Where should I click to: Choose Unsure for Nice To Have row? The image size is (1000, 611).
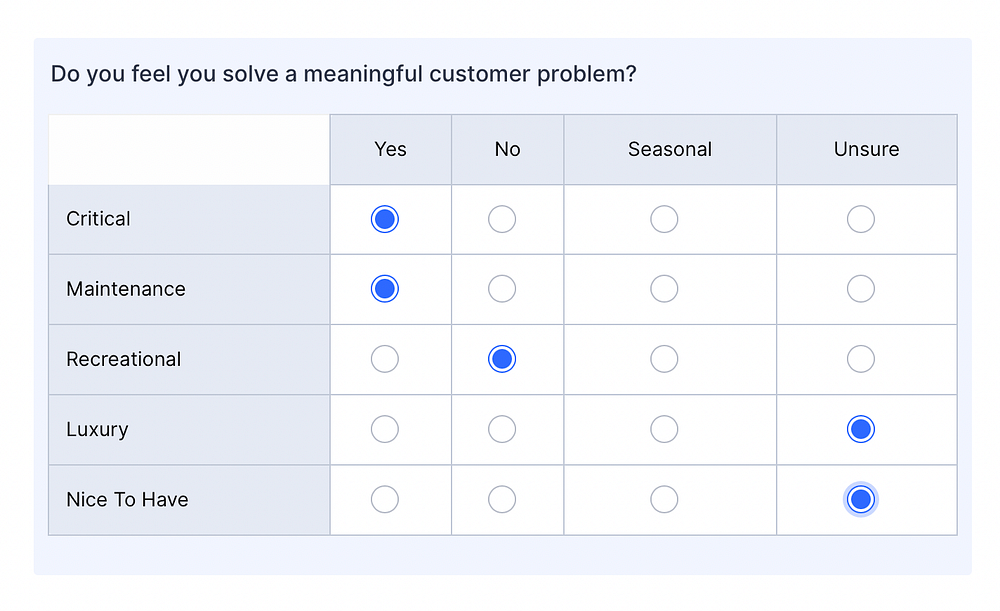click(x=861, y=499)
